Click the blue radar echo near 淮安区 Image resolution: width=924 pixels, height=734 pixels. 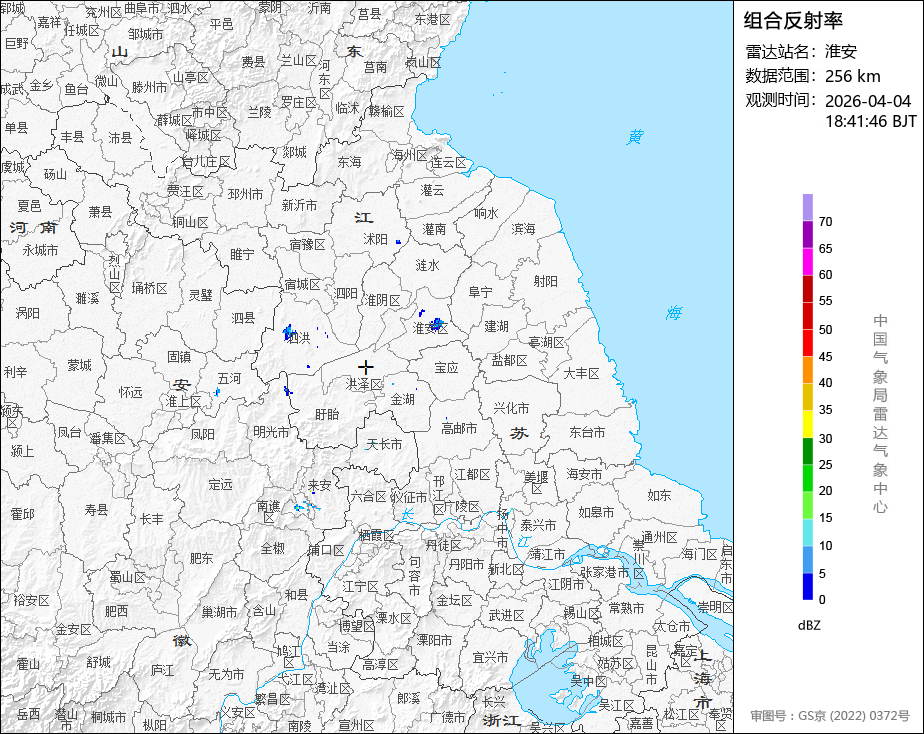point(436,323)
